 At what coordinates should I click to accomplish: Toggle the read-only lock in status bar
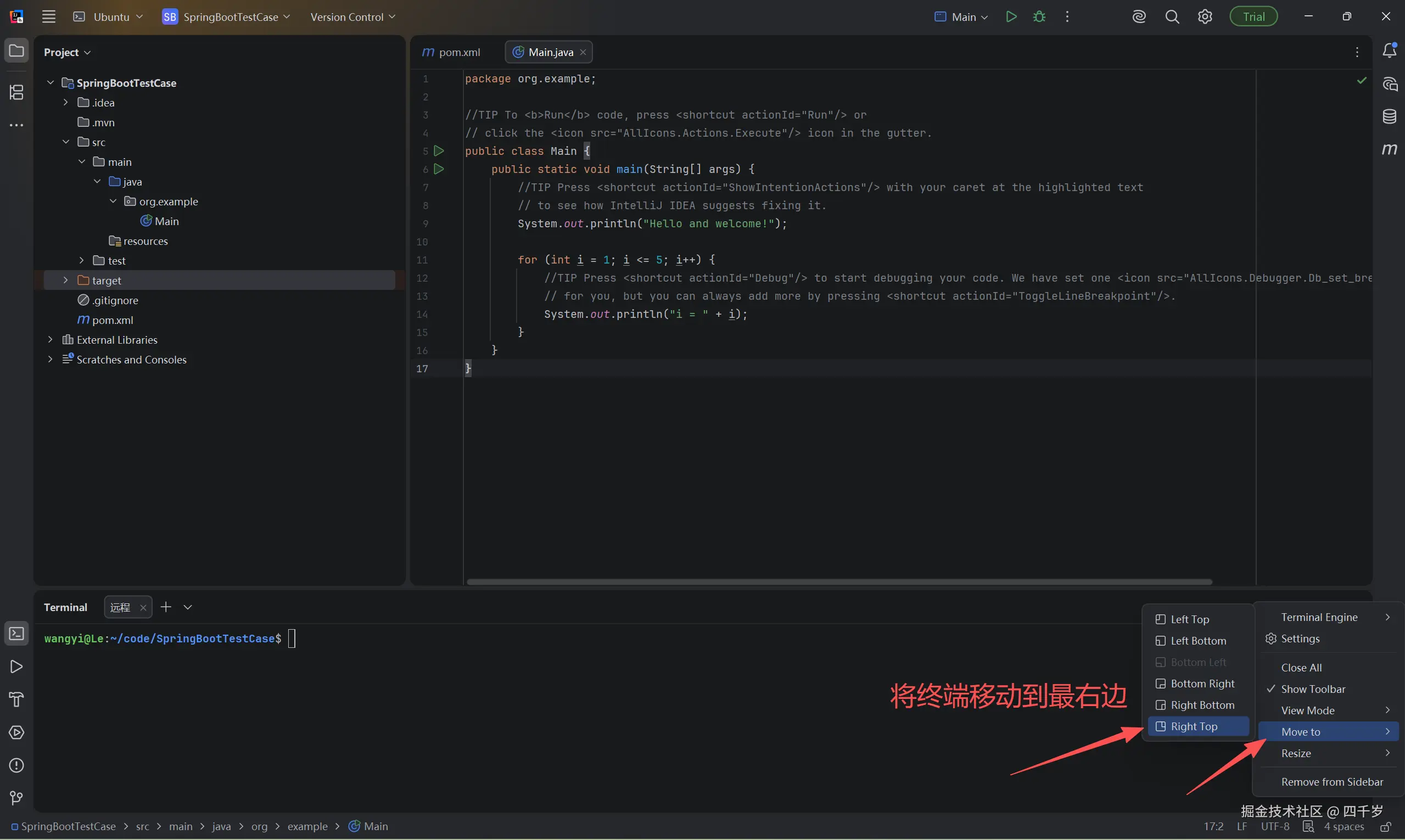coord(1385,827)
